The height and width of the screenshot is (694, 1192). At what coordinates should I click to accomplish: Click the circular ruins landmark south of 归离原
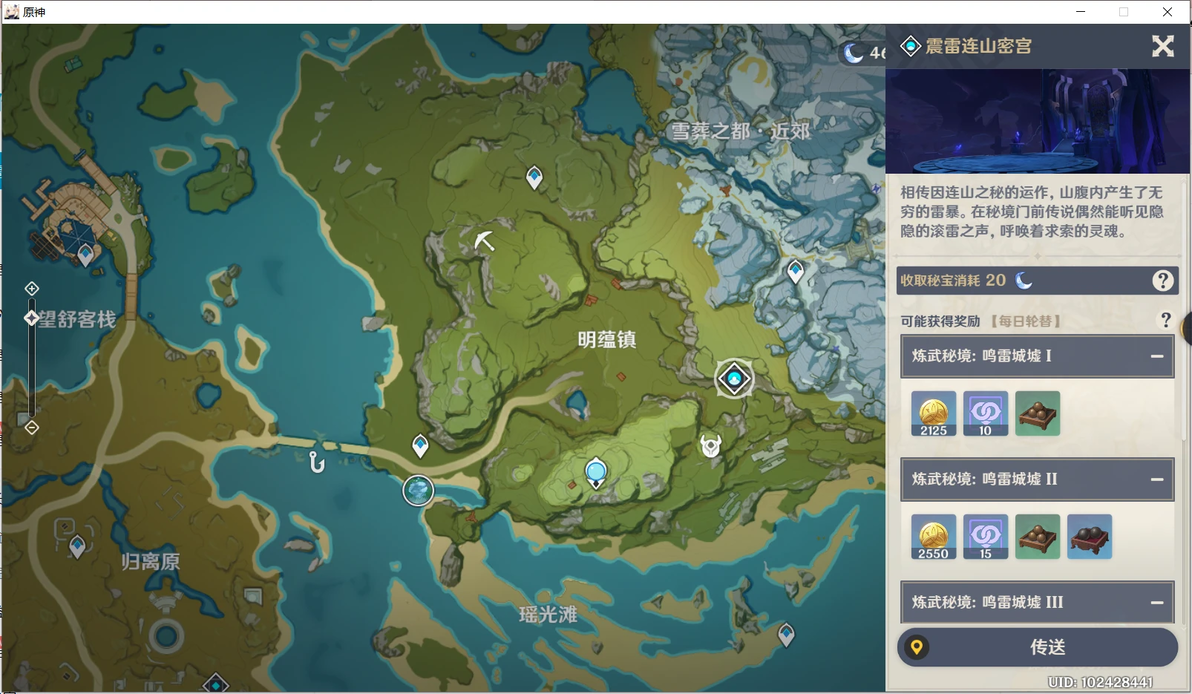coord(166,635)
